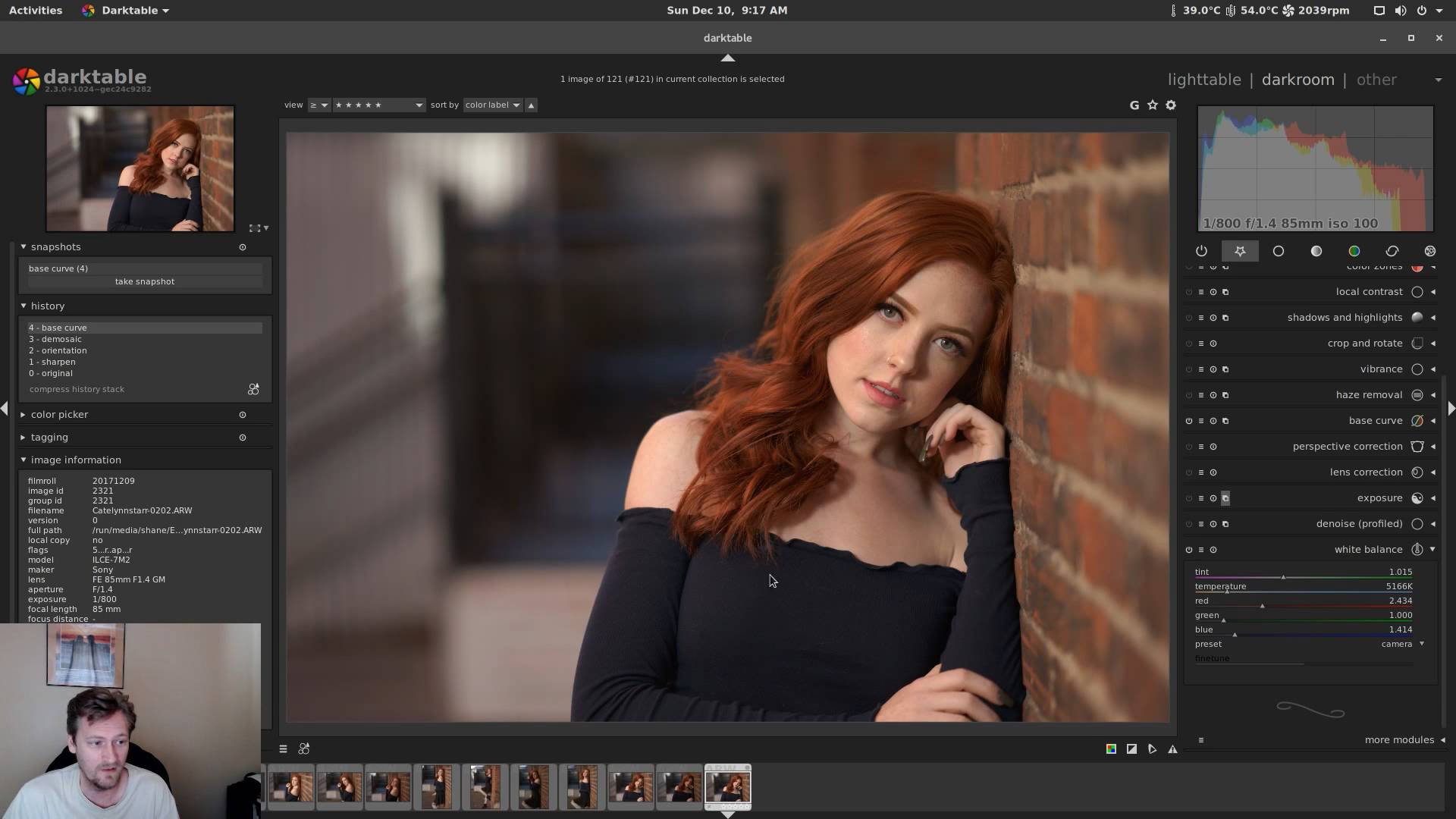Open quick styles icon below the image
The width and height of the screenshot is (1456, 819).
tap(304, 749)
